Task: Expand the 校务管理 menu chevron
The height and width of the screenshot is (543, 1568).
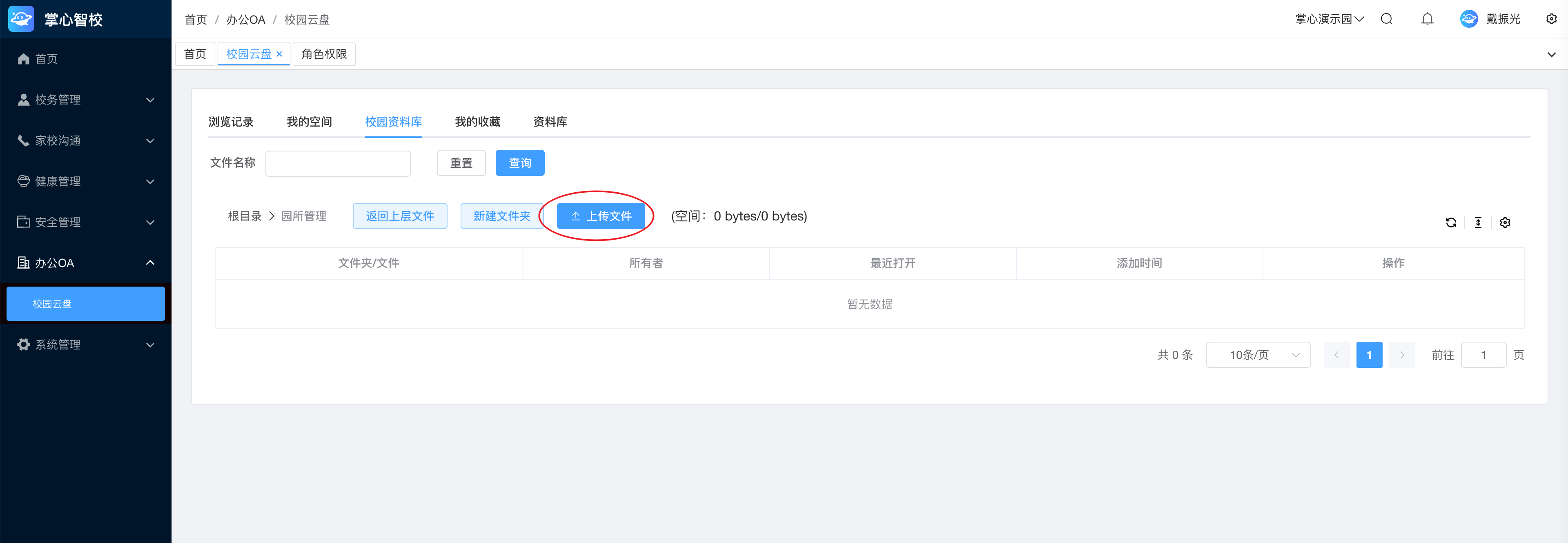Action: coord(150,100)
